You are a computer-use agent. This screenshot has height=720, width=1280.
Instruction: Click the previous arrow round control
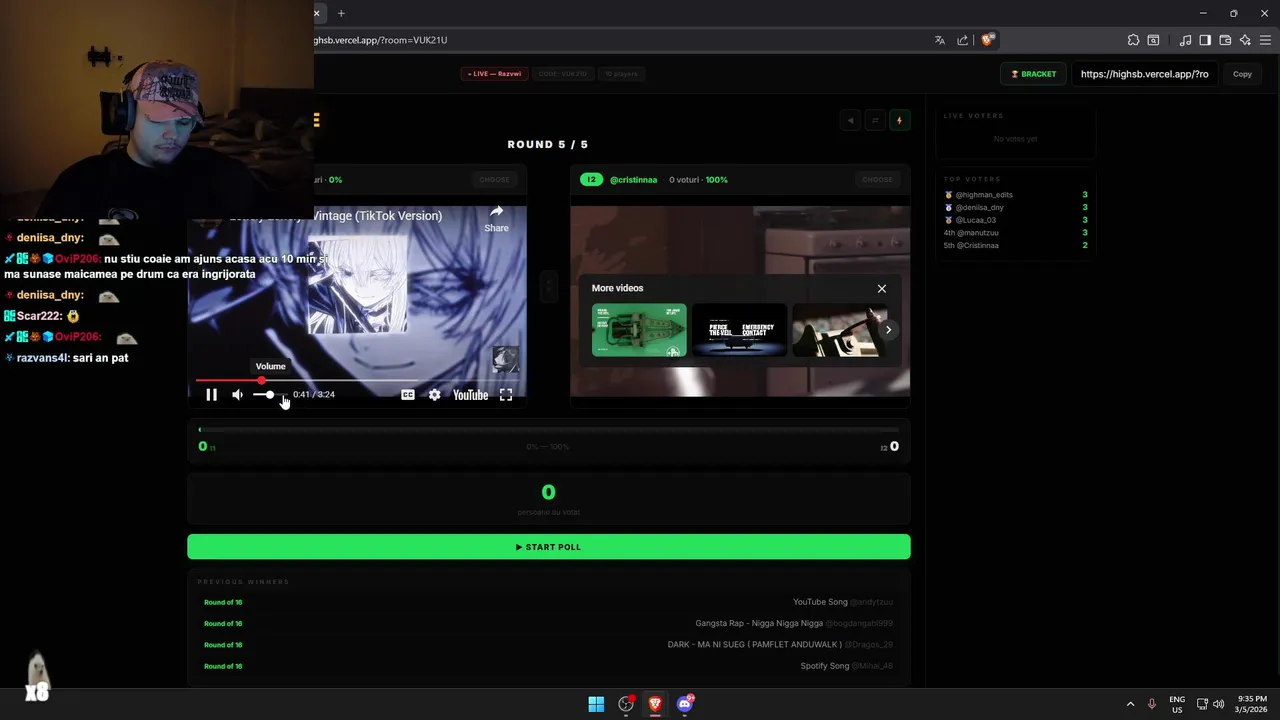tap(851, 120)
